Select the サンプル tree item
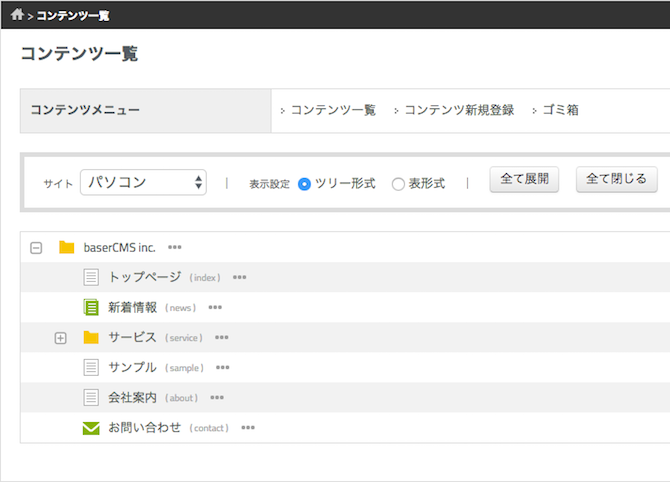 (x=132, y=367)
